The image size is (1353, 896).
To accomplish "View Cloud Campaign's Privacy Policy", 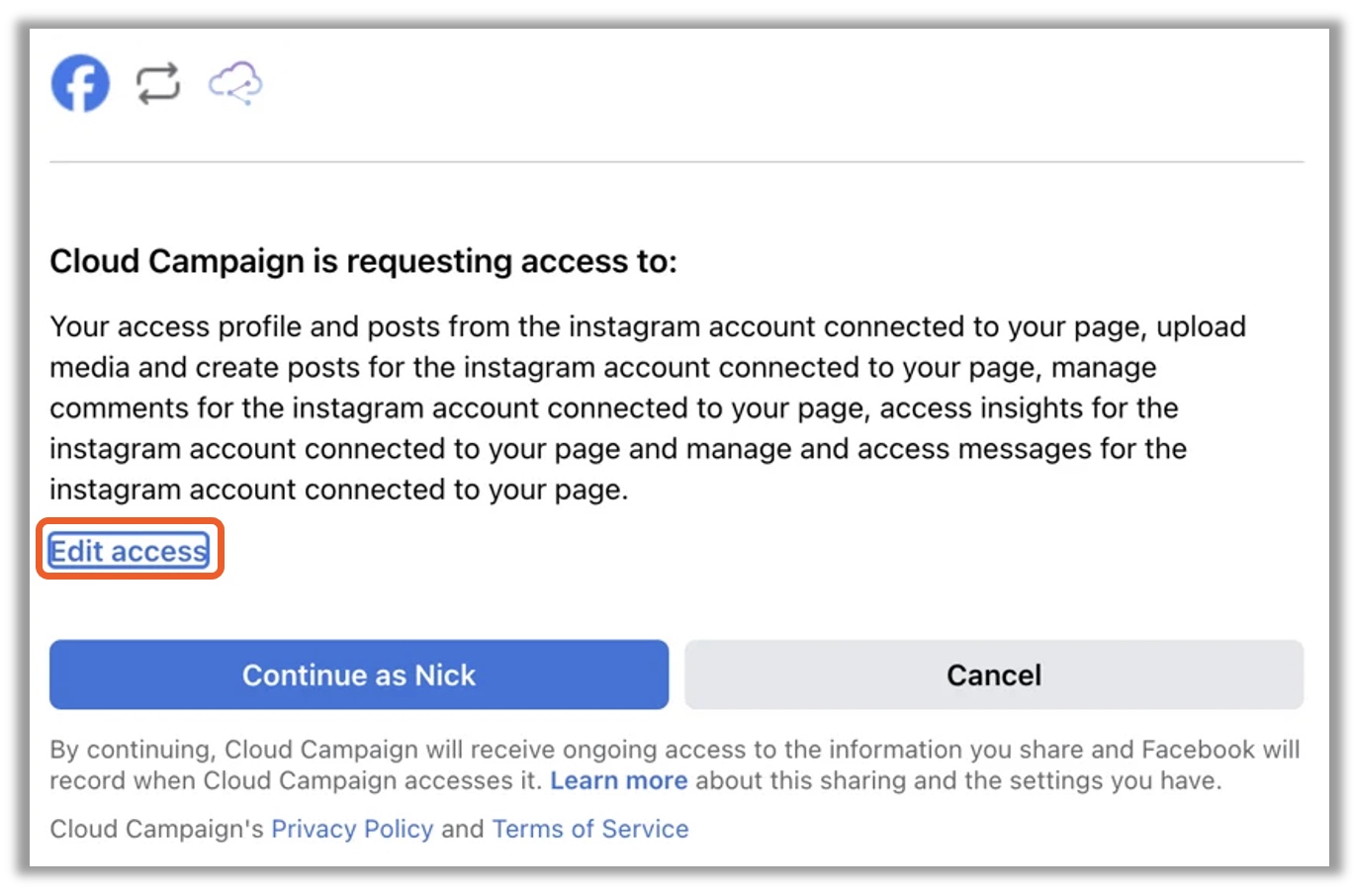I will click(352, 829).
